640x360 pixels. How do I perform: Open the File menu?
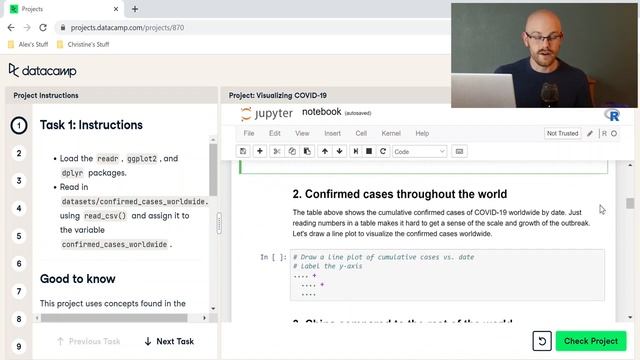click(x=249, y=133)
